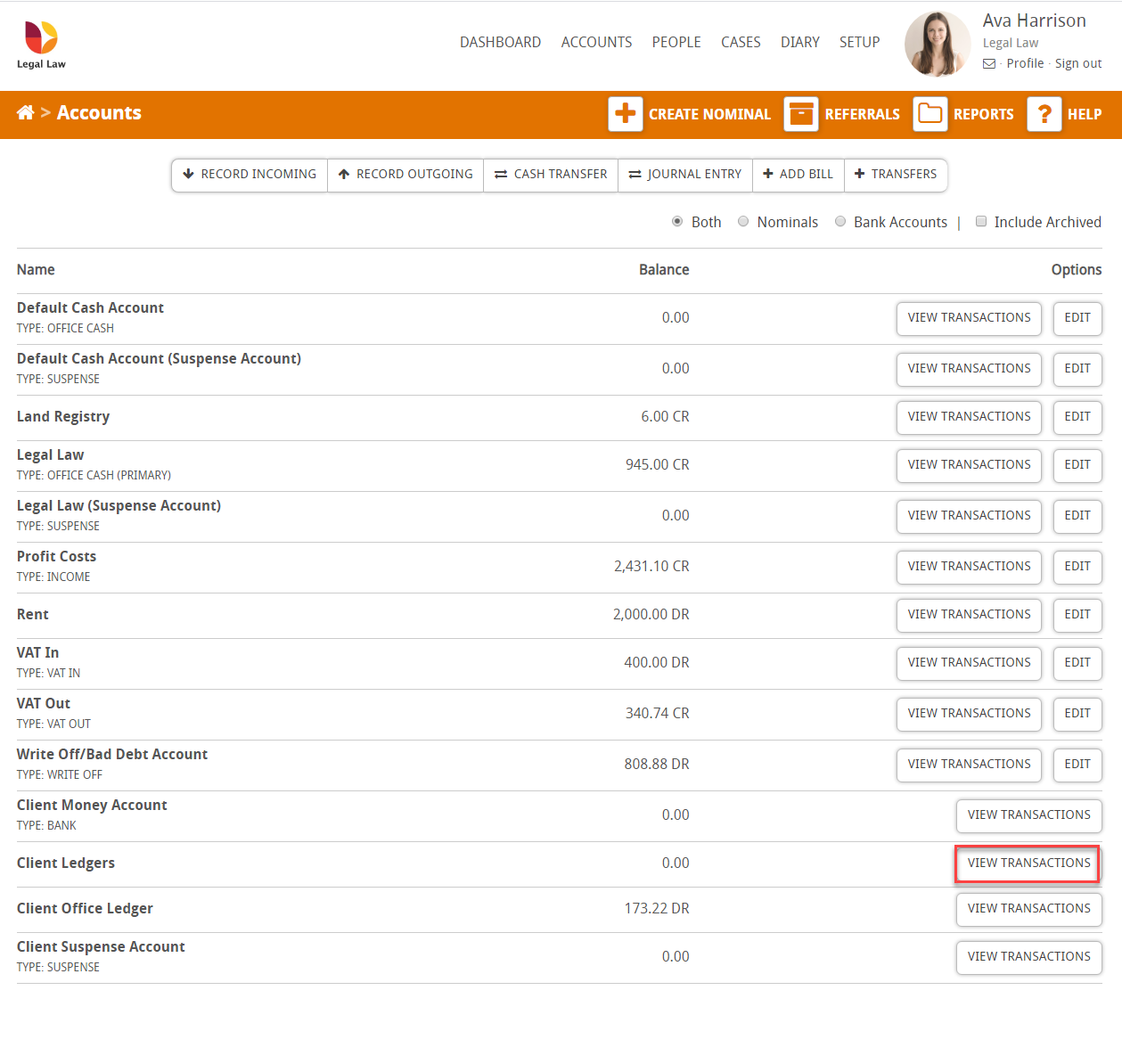Image resolution: width=1122 pixels, height=1064 pixels.
Task: Switch to the Diary menu item
Action: coord(799,42)
